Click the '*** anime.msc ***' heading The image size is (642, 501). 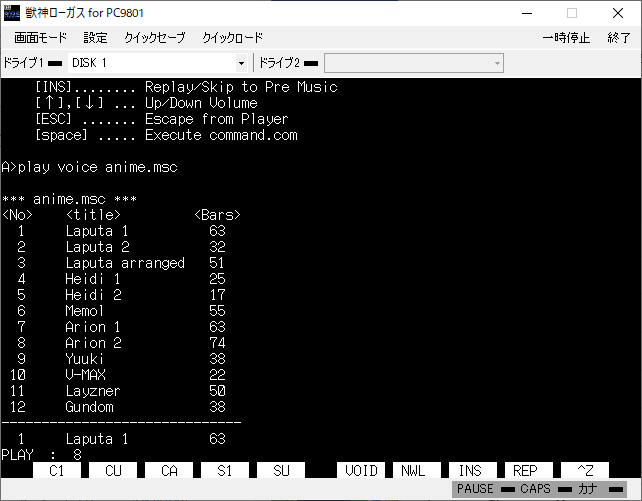tap(69, 199)
